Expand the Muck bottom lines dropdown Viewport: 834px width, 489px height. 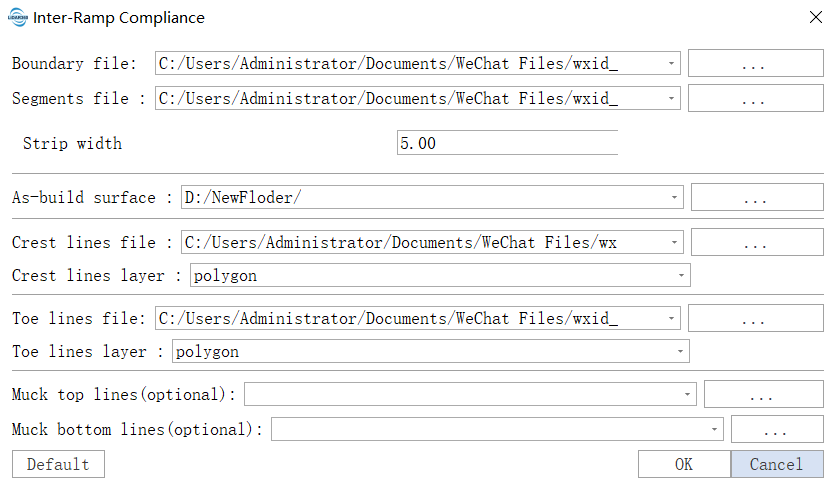pyautogui.click(x=714, y=430)
